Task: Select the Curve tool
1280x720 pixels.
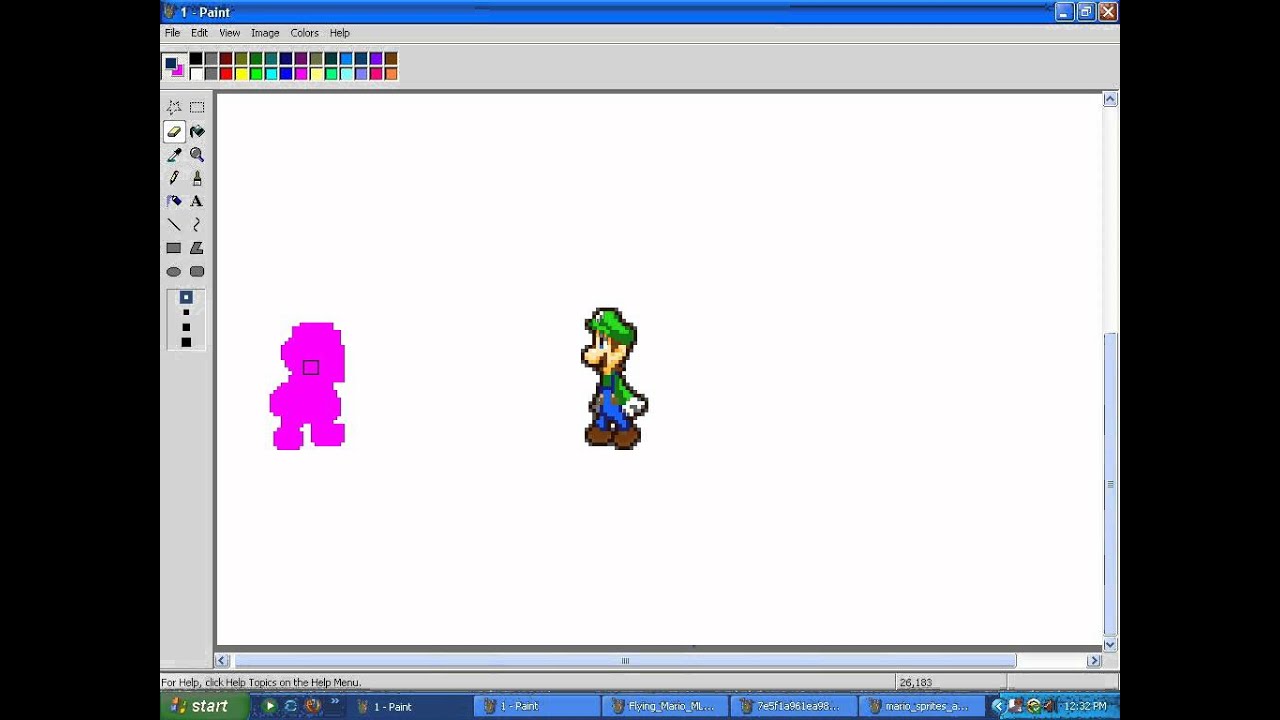Action: [x=197, y=224]
